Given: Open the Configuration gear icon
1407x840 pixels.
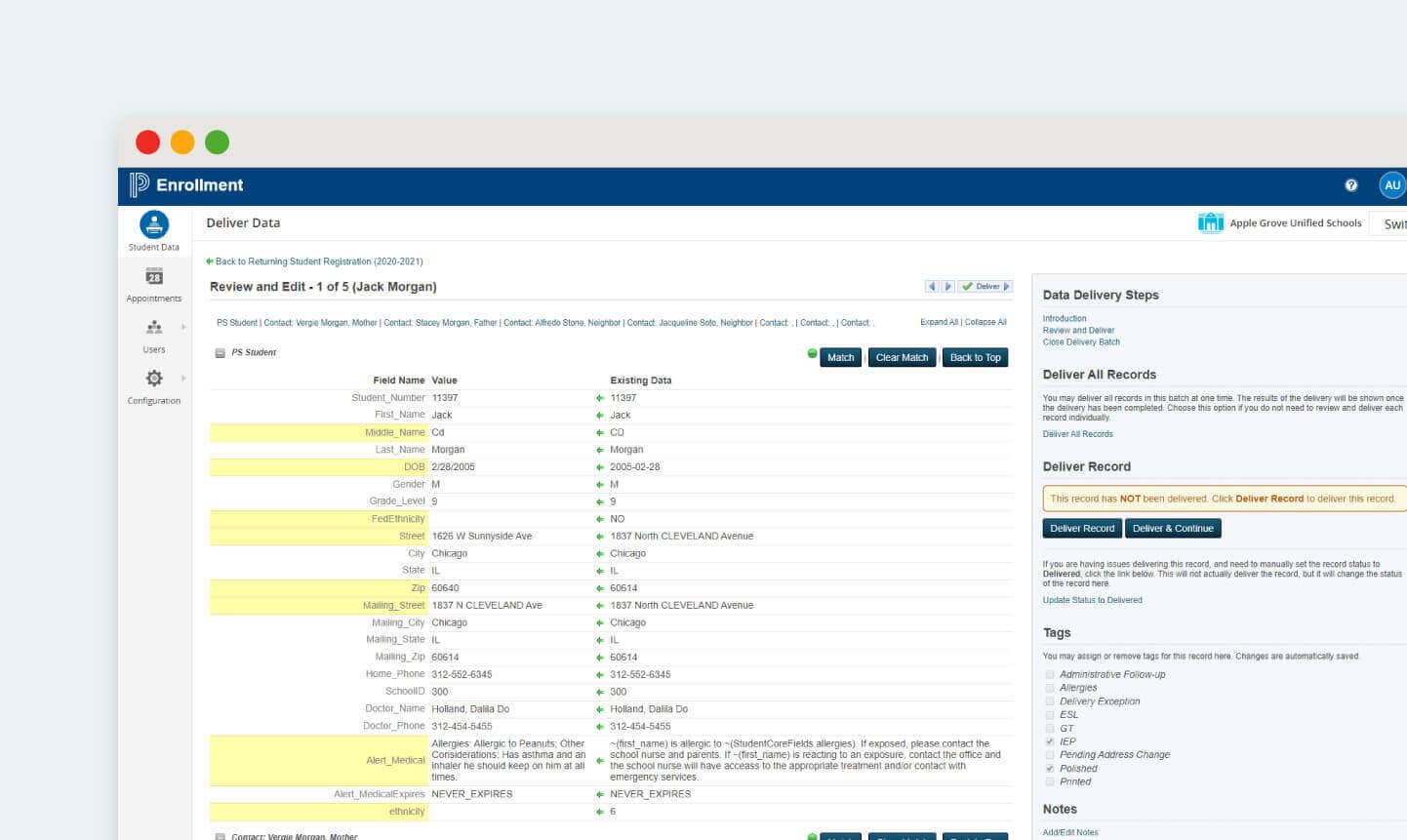Looking at the screenshot, I should tap(151, 379).
